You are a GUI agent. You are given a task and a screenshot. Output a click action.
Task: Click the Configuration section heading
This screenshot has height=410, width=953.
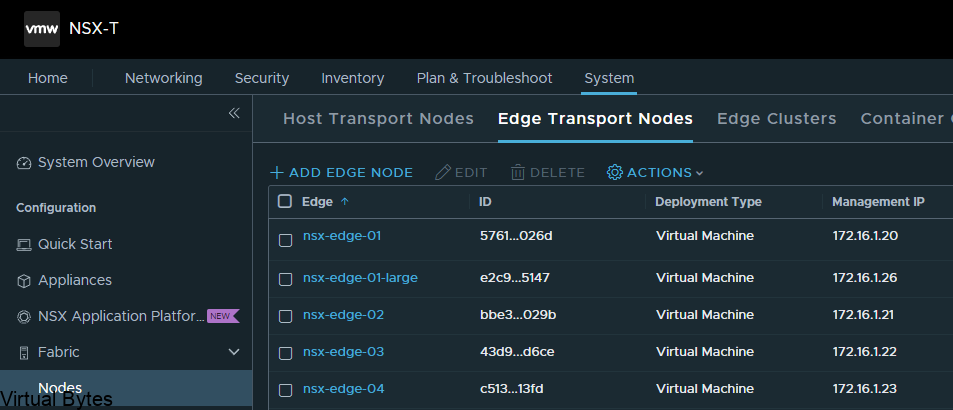coord(56,208)
